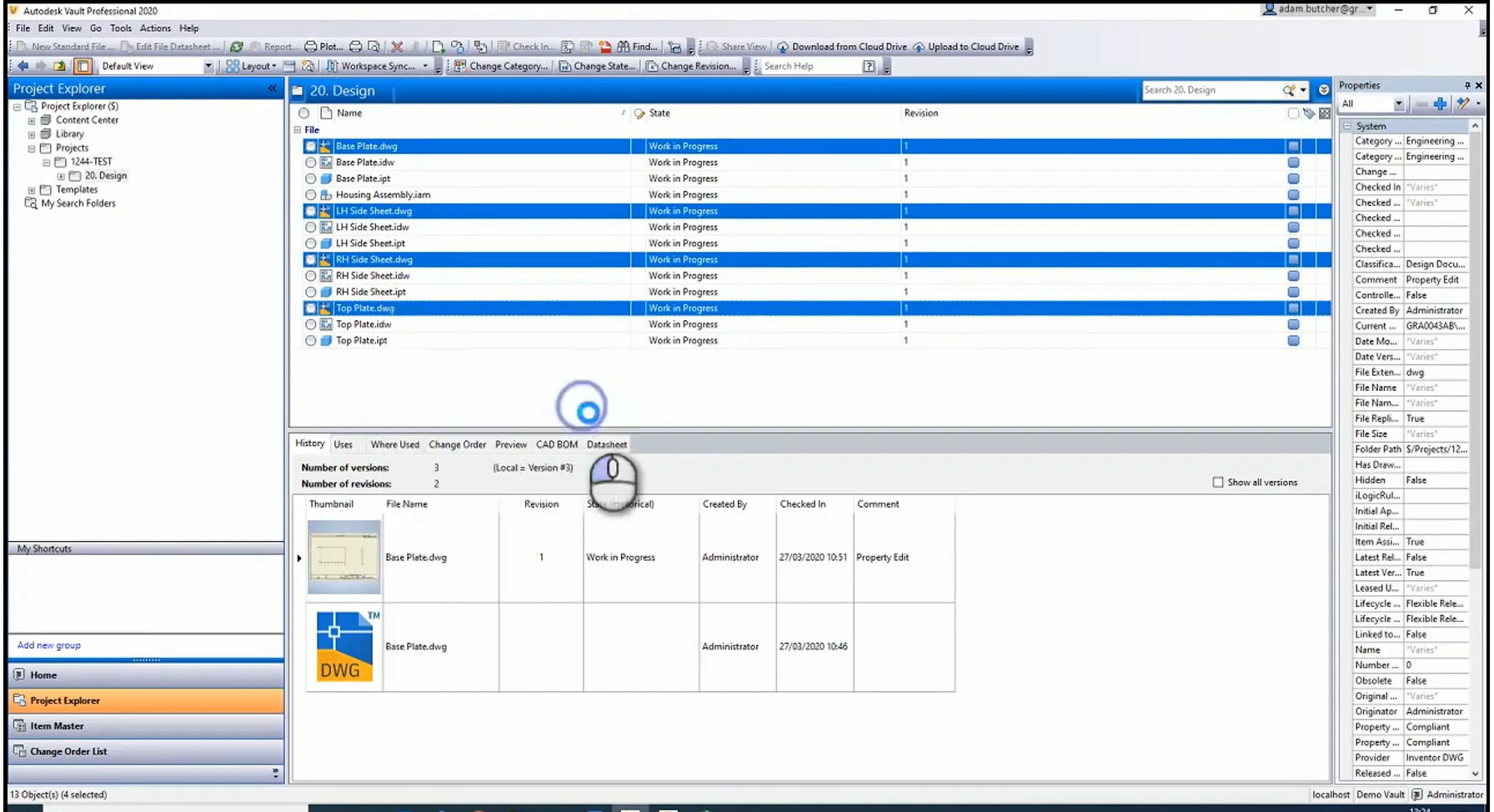
Task: Collapse the Projects tree node
Action: click(x=32, y=148)
